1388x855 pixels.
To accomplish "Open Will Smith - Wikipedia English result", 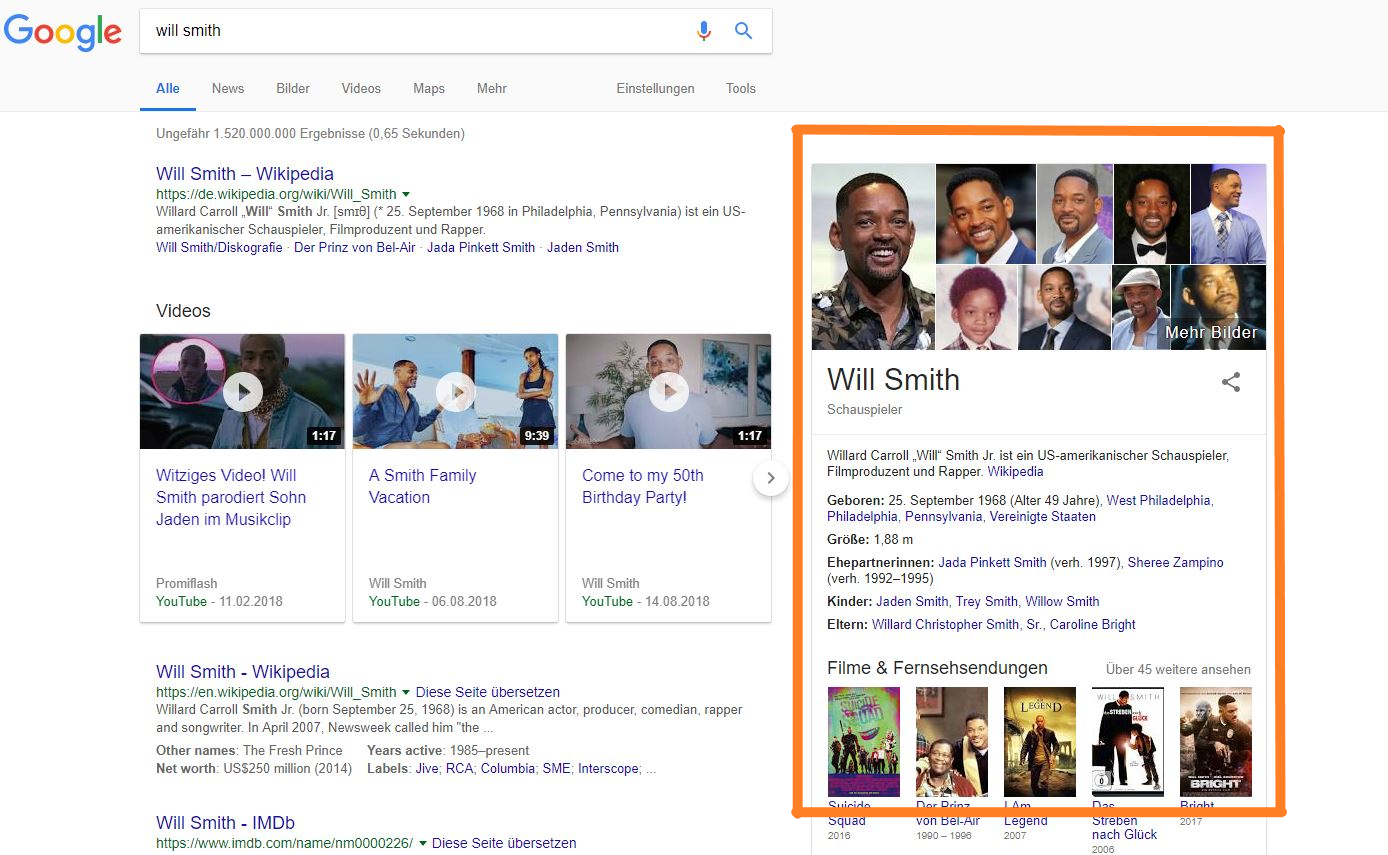I will point(243,672).
